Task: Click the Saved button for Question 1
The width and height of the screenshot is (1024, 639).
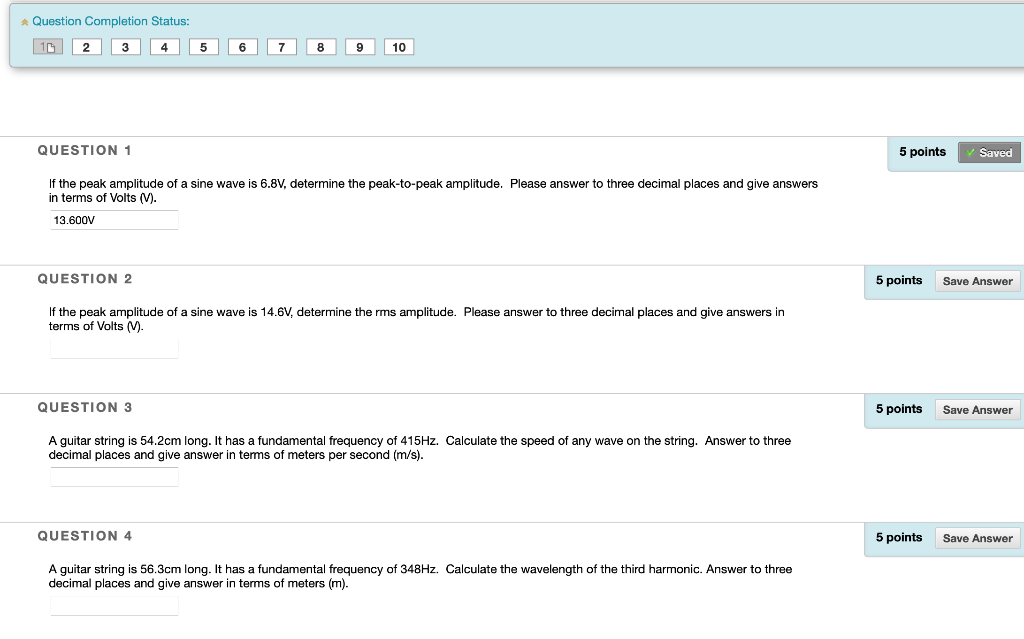Action: coord(989,152)
